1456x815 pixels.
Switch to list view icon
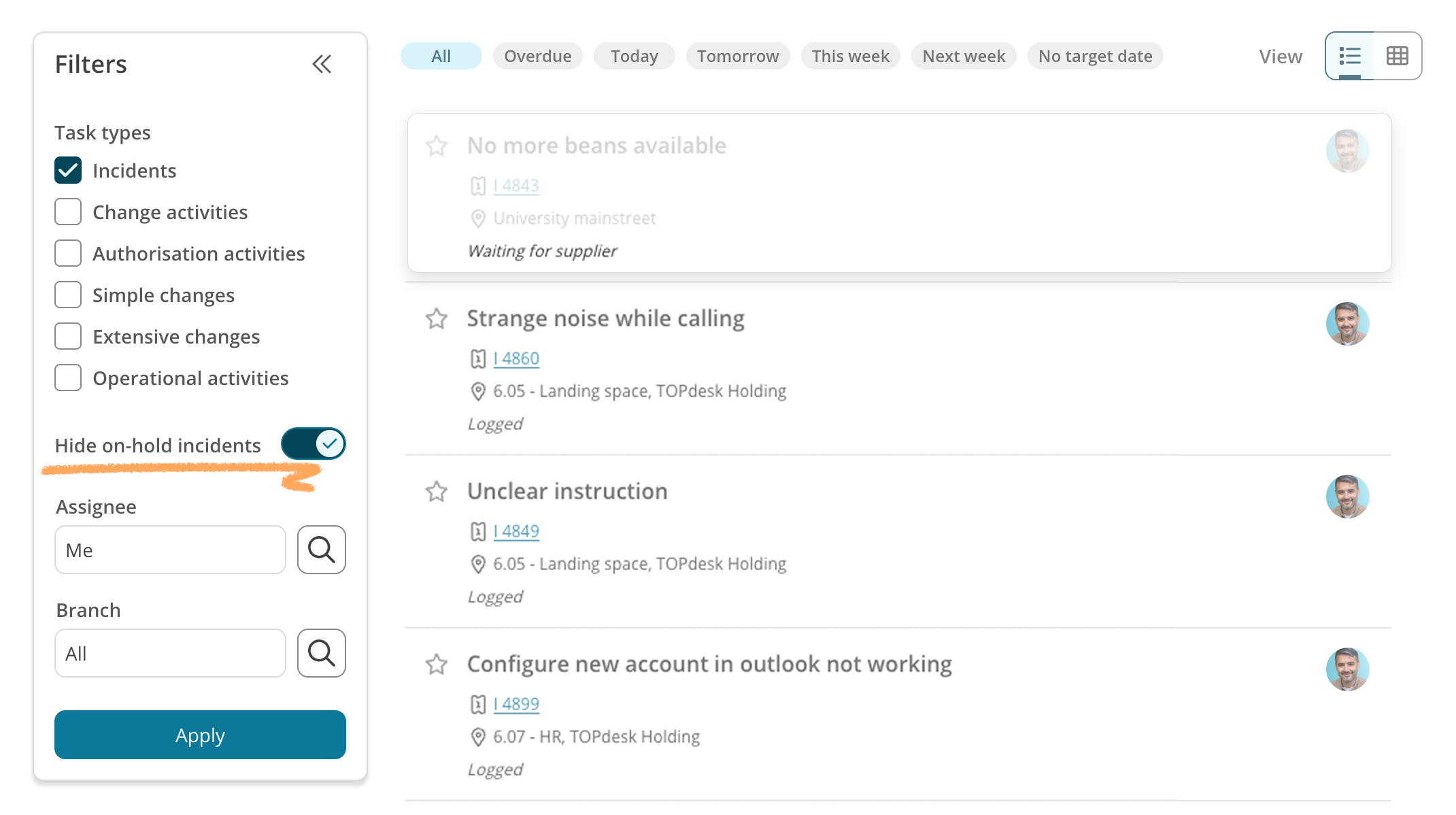tap(1350, 56)
